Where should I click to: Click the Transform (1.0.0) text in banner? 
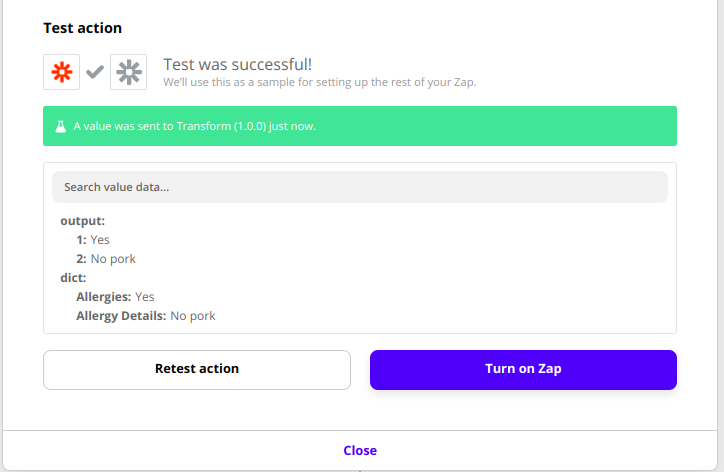[x=221, y=127]
